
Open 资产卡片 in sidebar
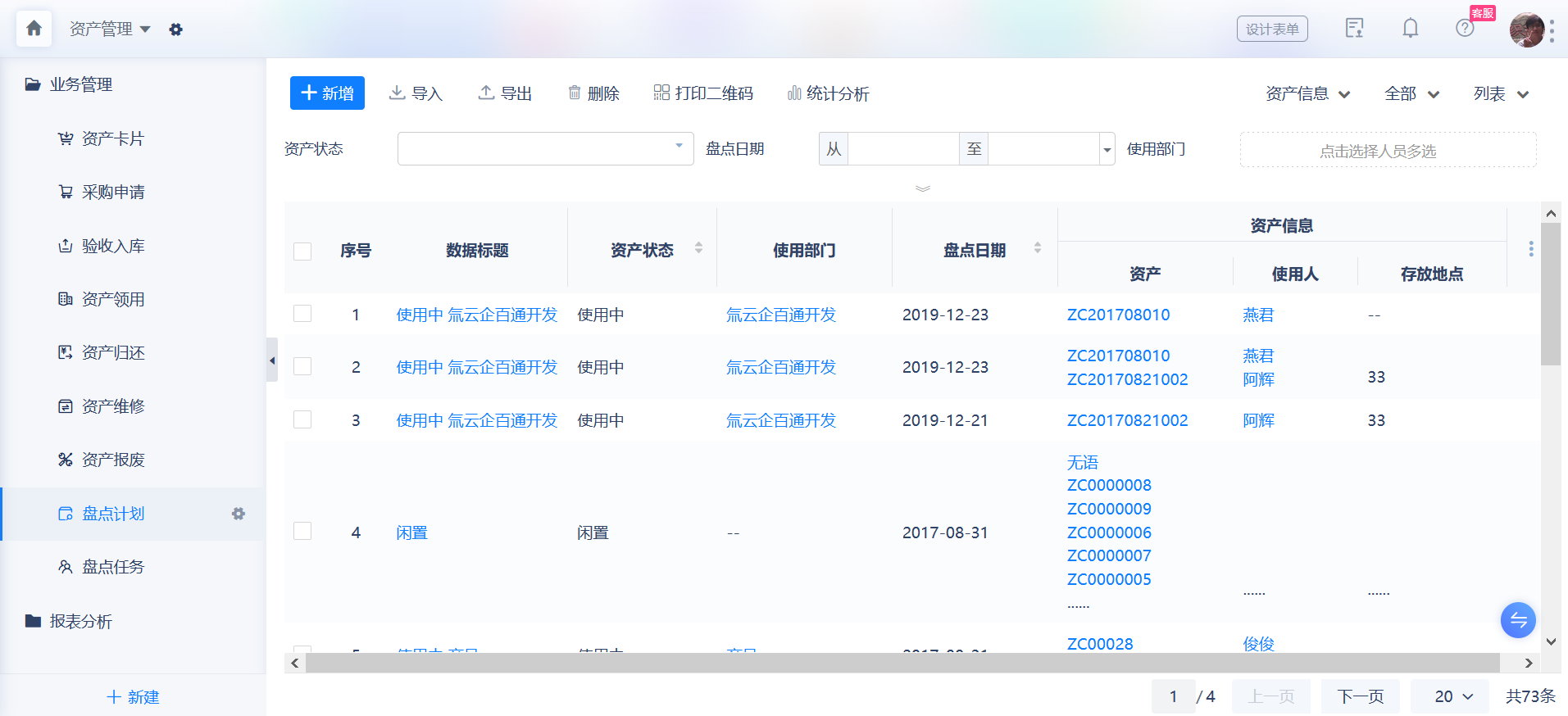point(113,138)
